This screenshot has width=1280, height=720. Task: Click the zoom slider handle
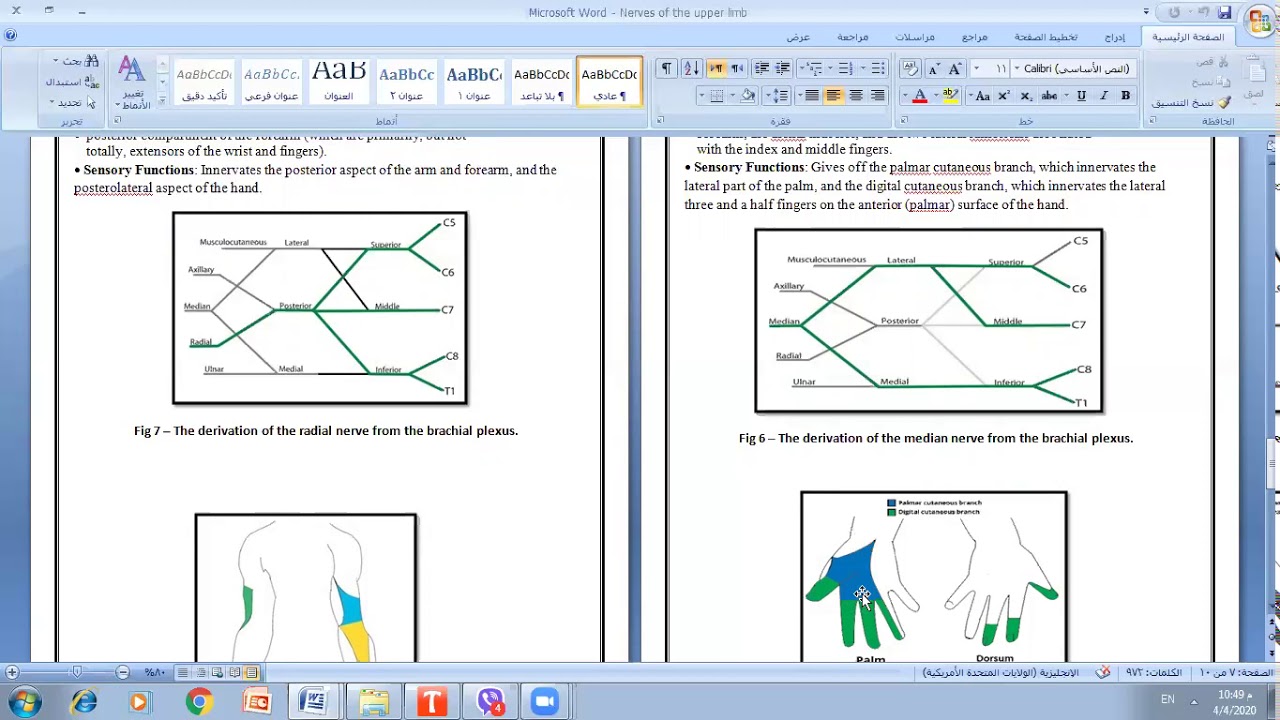[x=77, y=673]
